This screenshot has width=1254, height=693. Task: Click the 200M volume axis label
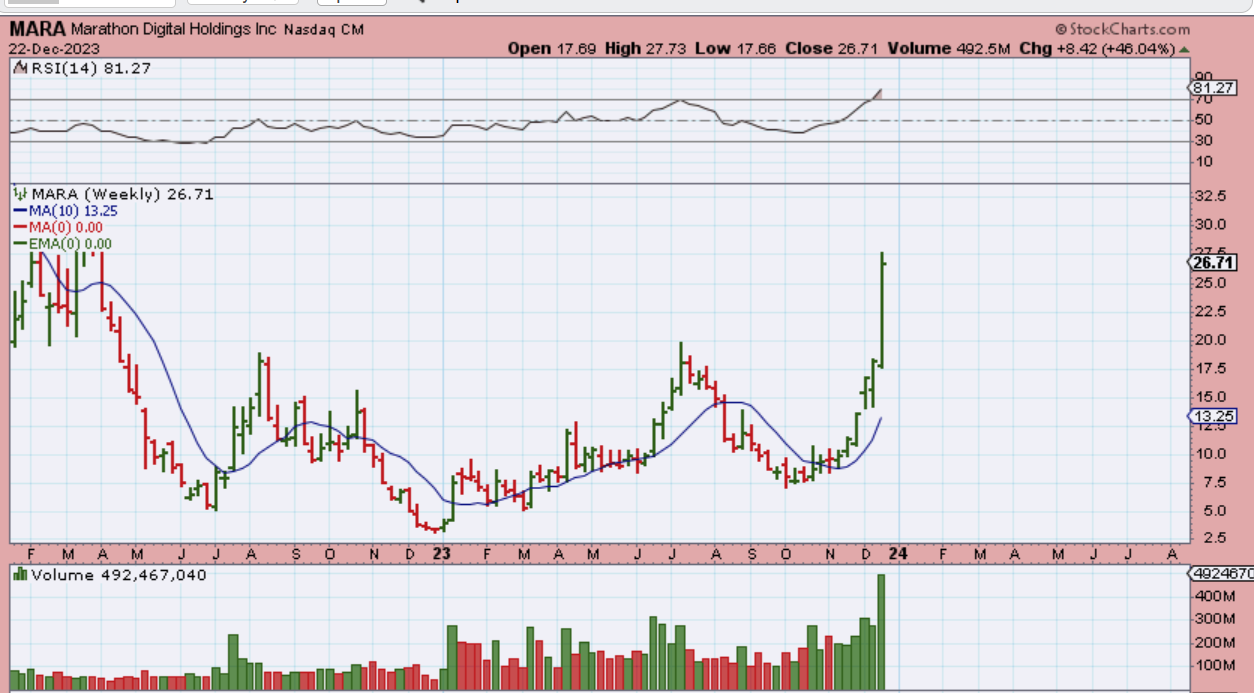[x=1216, y=642]
